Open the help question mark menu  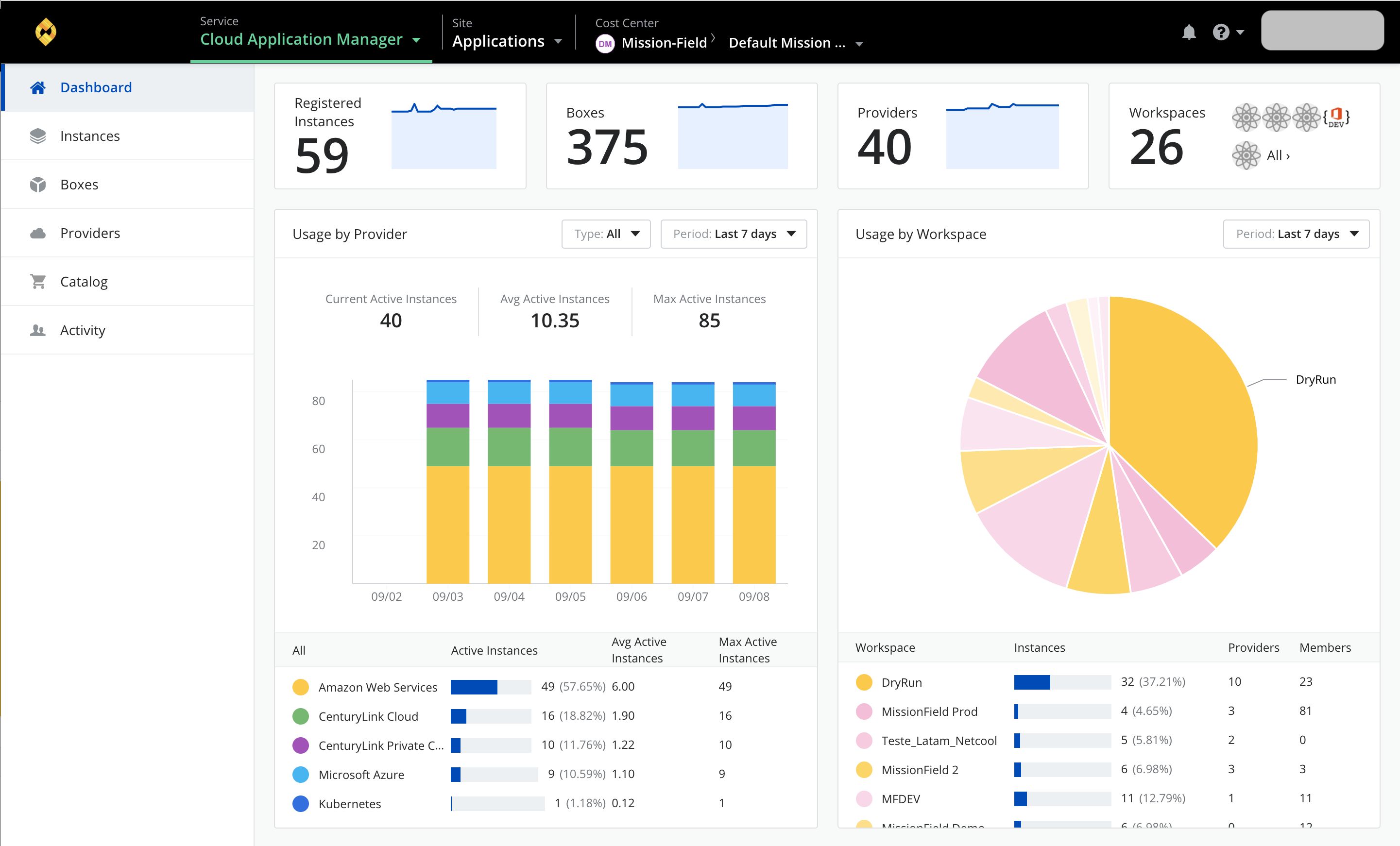1228,32
